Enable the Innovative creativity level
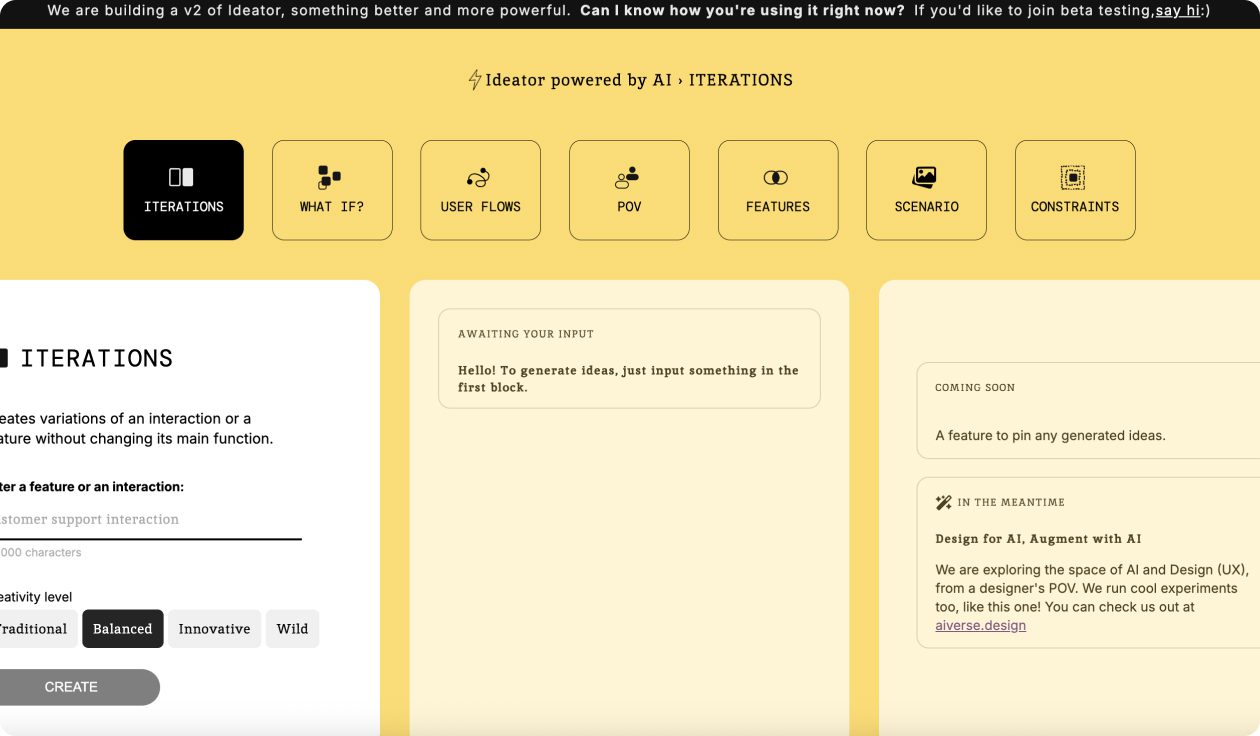The image size is (1260, 736). click(214, 628)
